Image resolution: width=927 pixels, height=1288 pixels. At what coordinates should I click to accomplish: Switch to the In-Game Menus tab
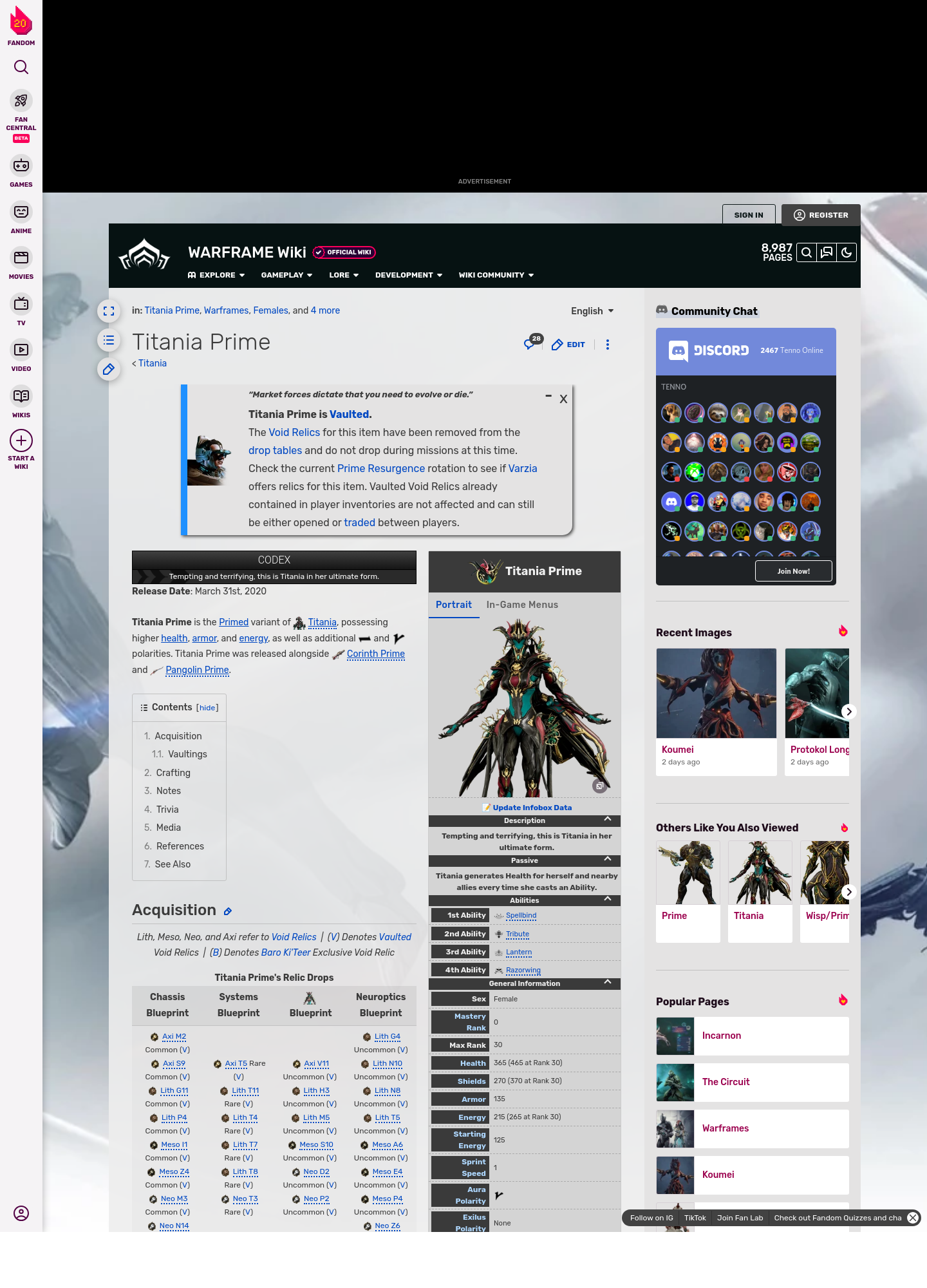click(522, 605)
